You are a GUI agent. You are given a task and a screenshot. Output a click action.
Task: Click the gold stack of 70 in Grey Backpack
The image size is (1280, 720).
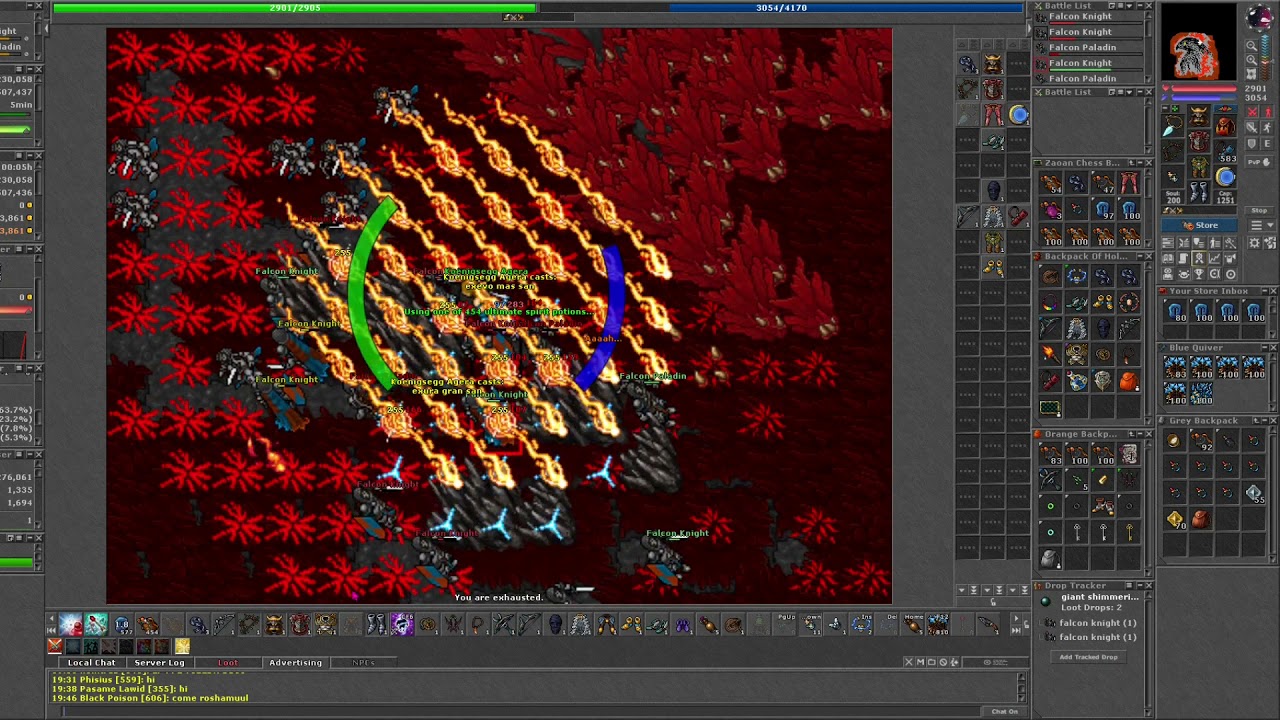[1176, 518]
